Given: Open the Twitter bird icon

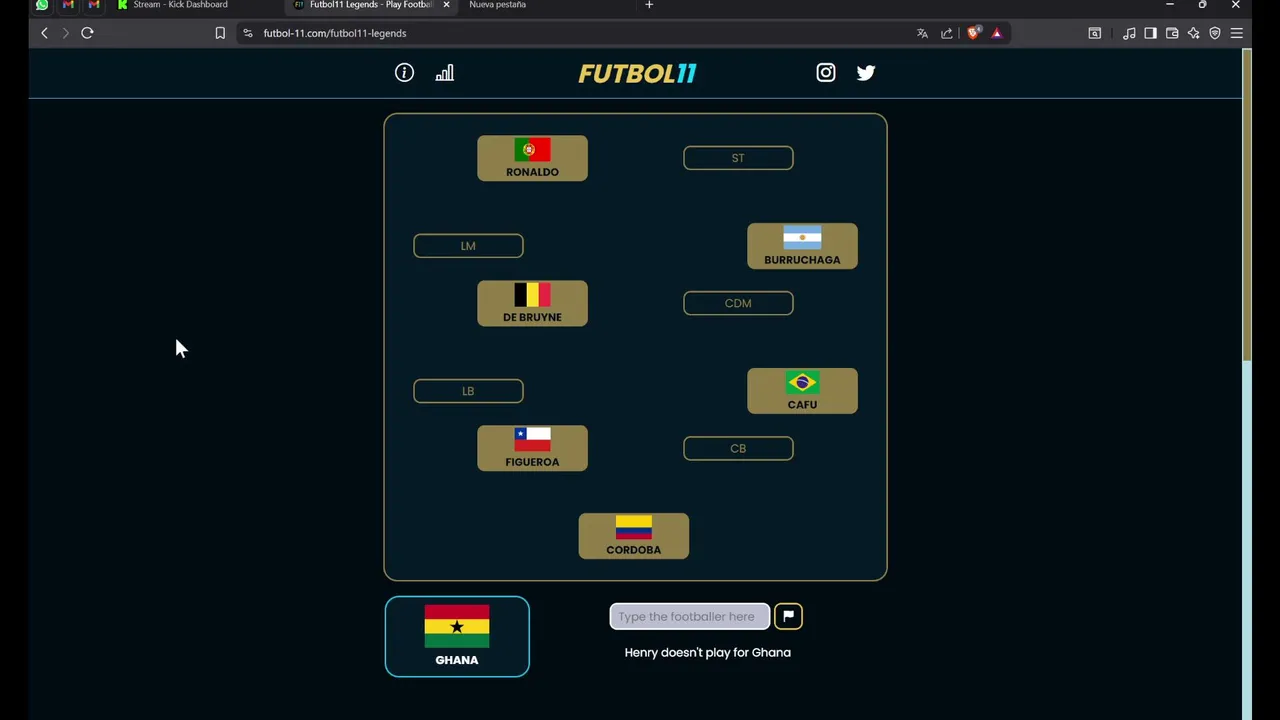Looking at the screenshot, I should (x=866, y=72).
